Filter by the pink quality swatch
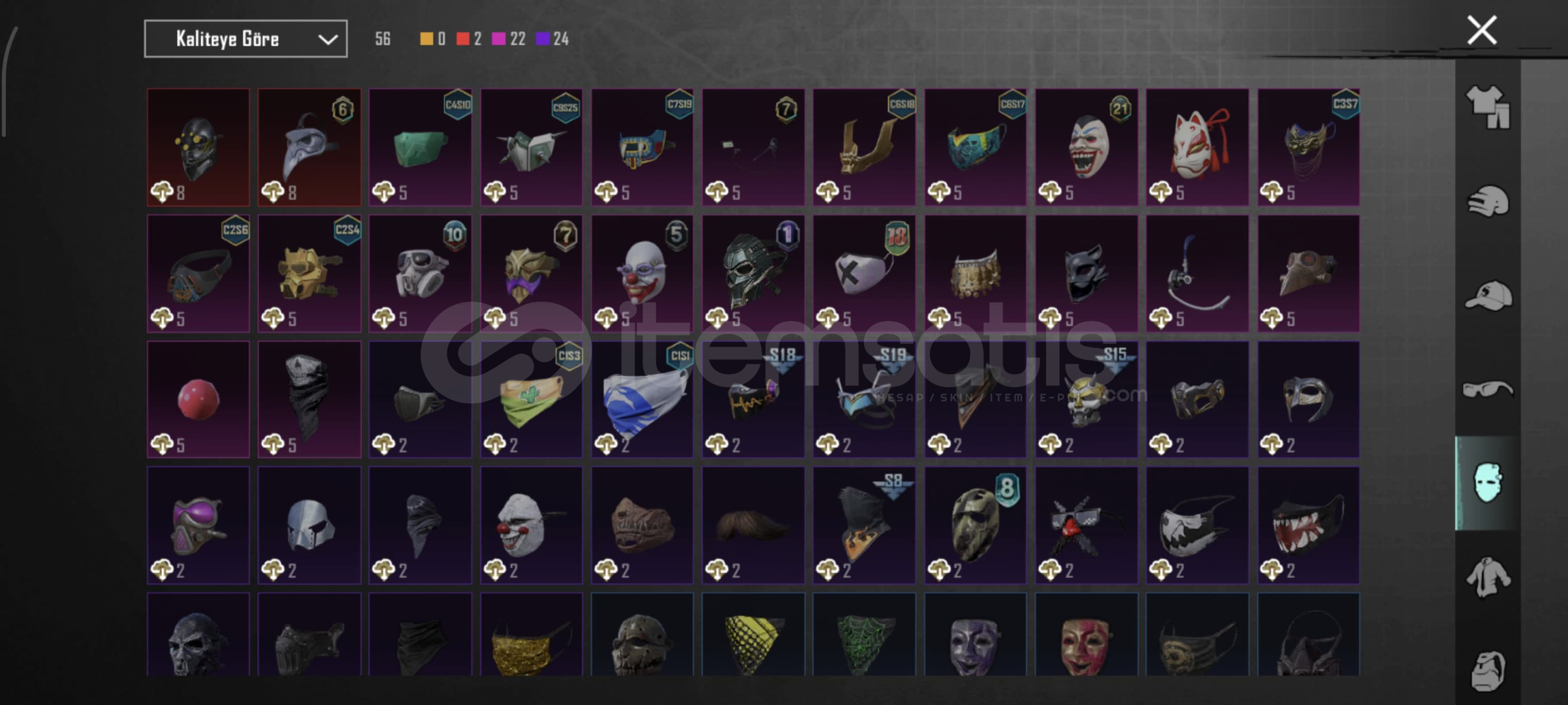Image resolution: width=1568 pixels, height=705 pixels. [x=498, y=39]
